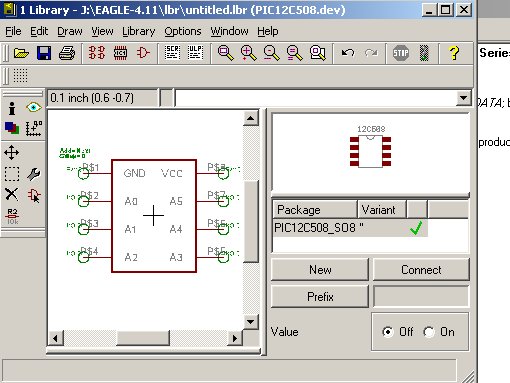
Task: Open the Help menu
Action: point(268,31)
